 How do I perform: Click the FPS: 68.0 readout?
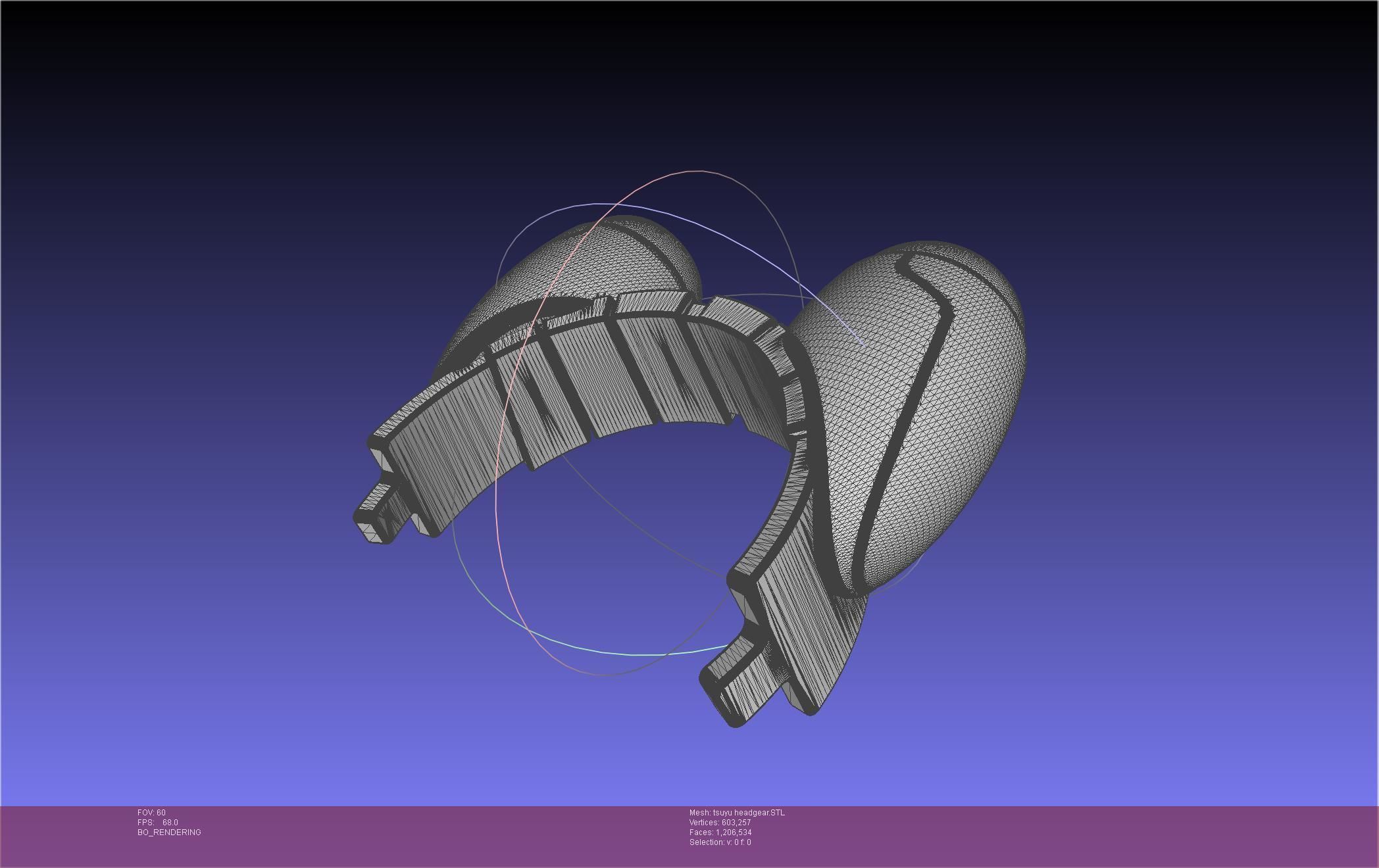[158, 823]
